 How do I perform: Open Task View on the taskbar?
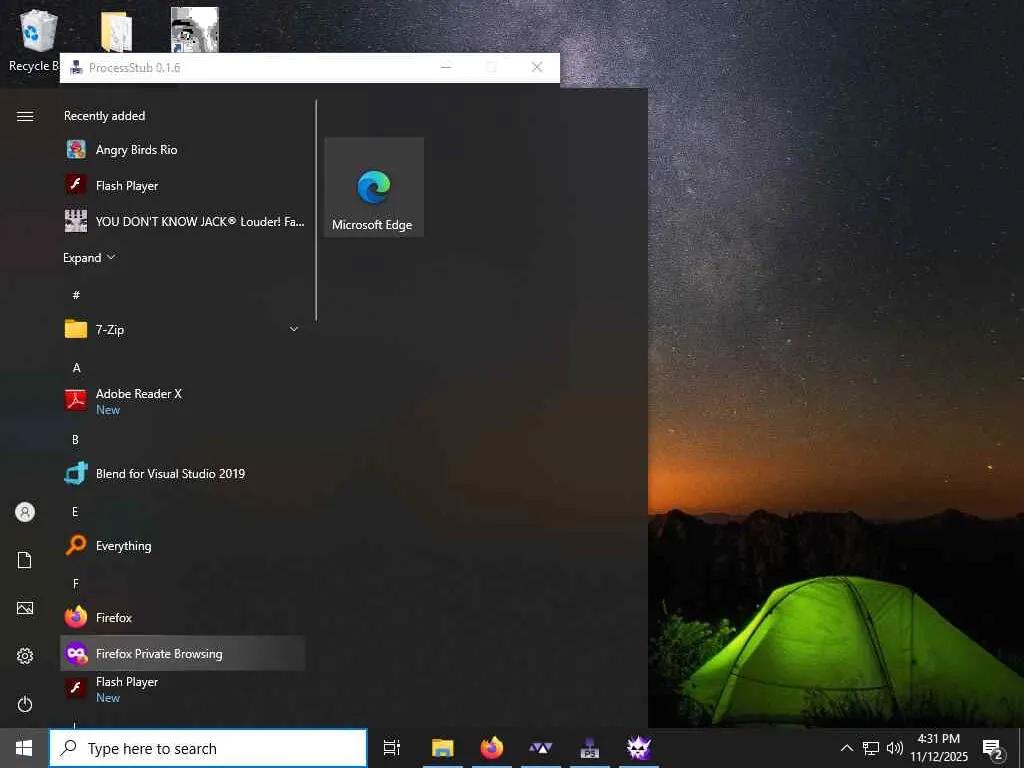pyautogui.click(x=392, y=748)
